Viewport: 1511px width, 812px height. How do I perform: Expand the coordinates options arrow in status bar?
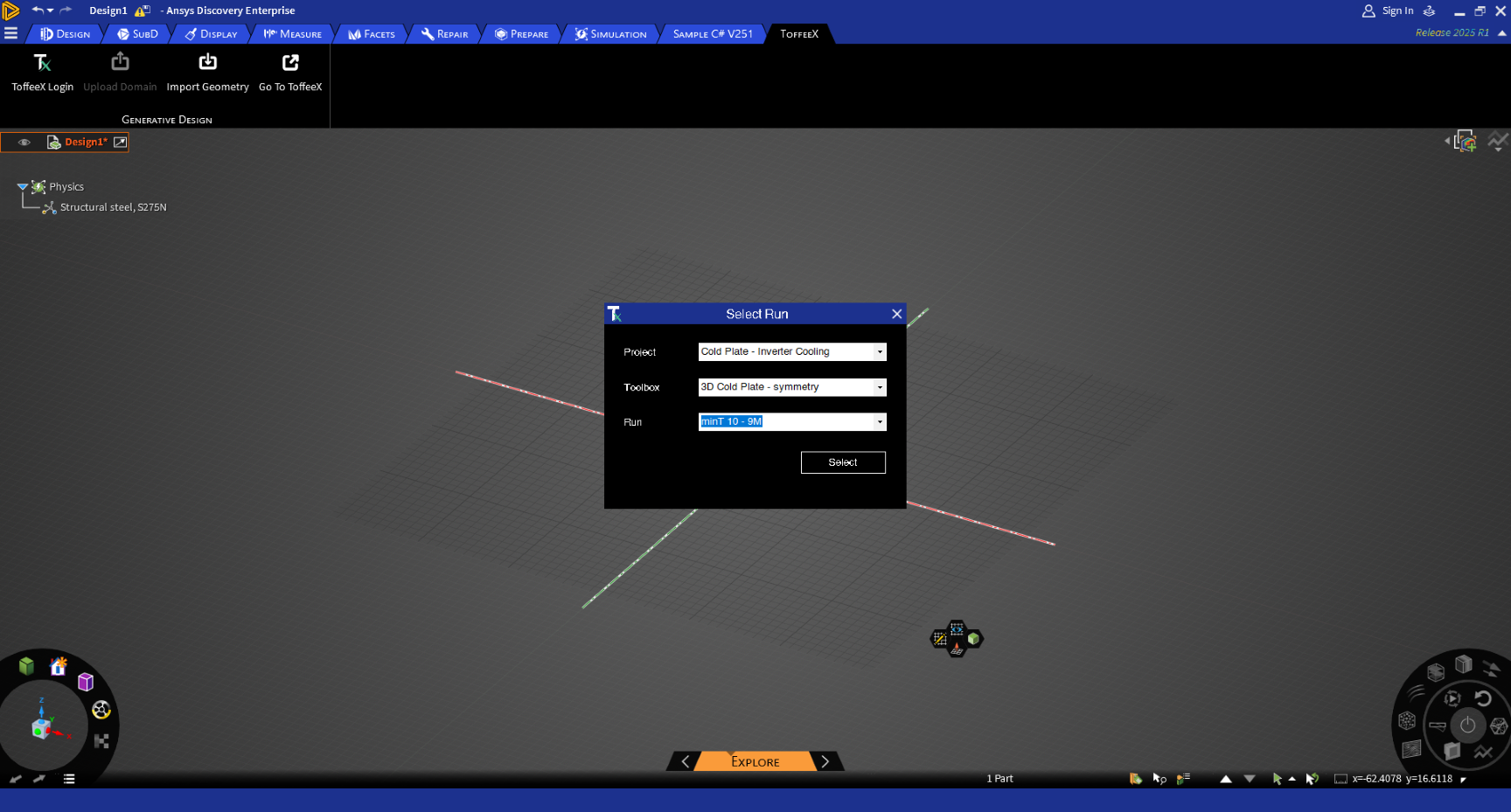coord(1463,779)
